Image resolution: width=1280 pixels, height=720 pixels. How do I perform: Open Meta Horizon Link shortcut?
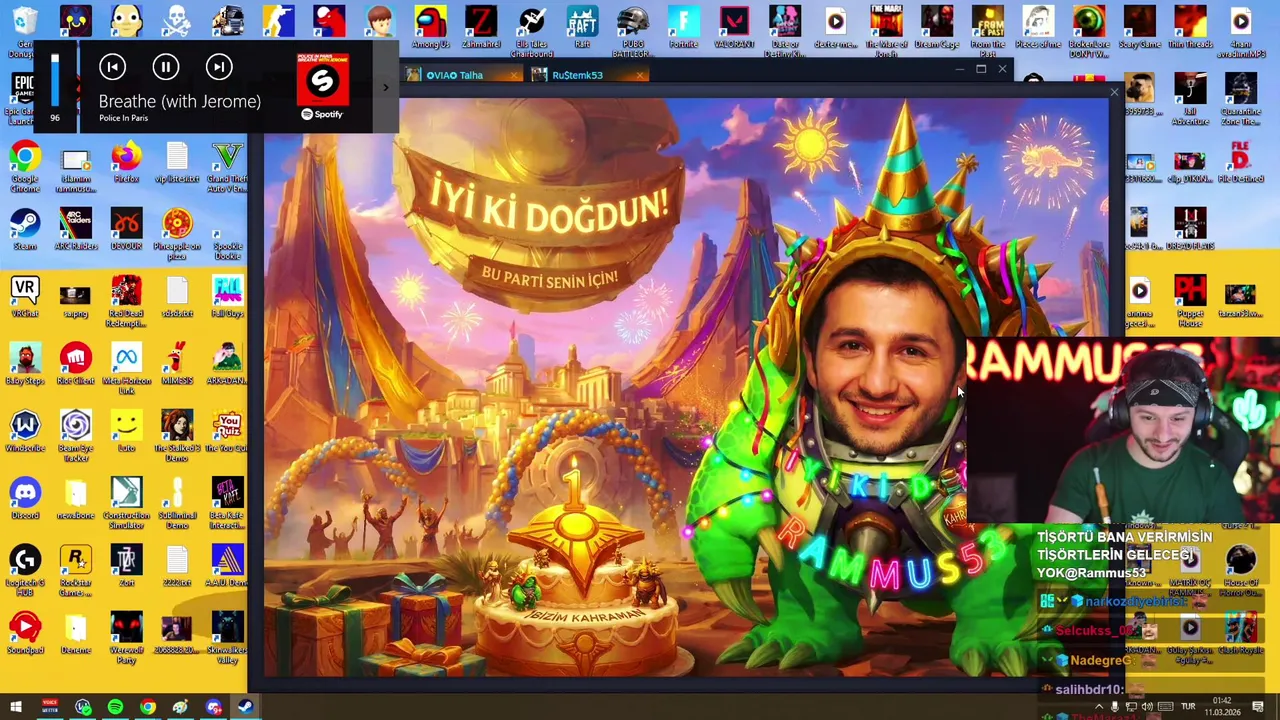pos(126,369)
